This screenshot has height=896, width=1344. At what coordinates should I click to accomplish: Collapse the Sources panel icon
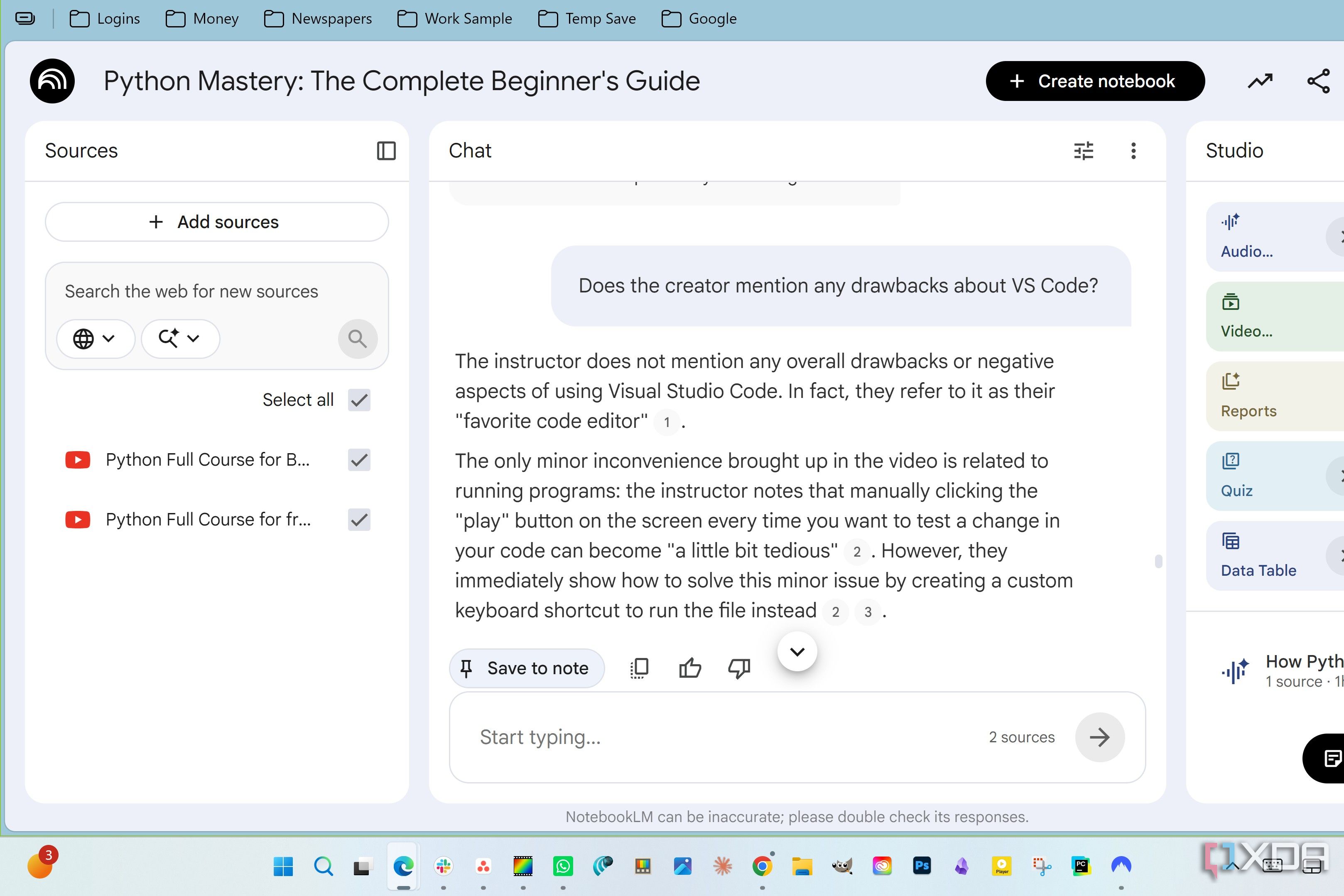[x=386, y=151]
